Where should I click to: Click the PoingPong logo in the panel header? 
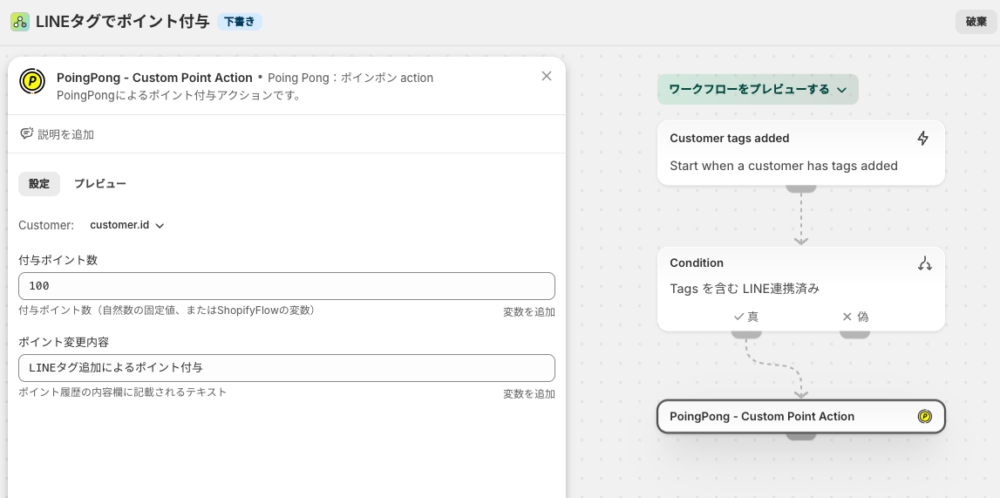point(32,82)
